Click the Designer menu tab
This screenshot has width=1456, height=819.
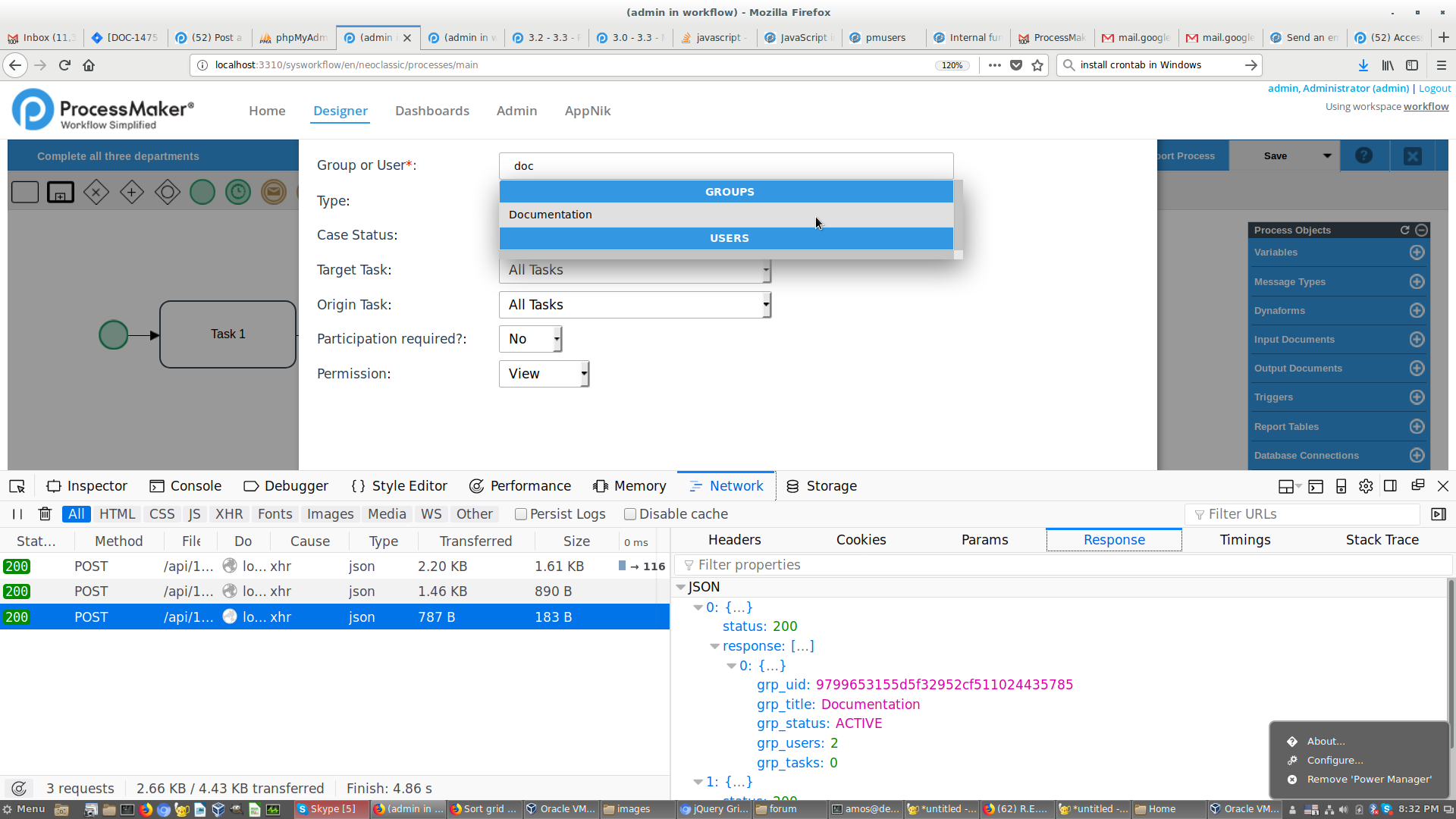point(340,110)
